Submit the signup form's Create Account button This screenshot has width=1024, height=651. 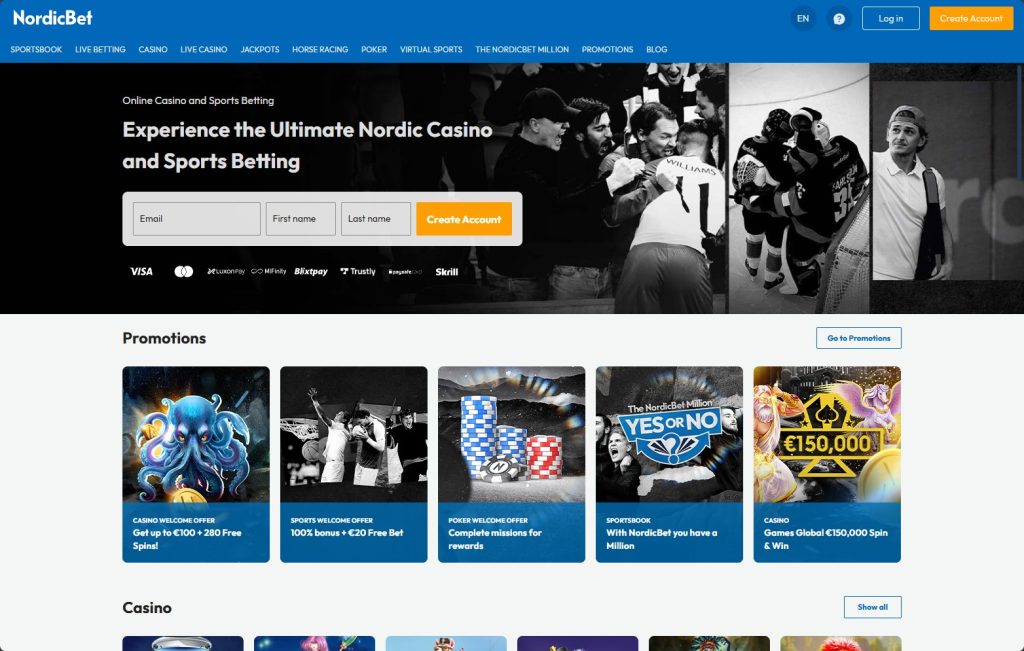(x=464, y=219)
